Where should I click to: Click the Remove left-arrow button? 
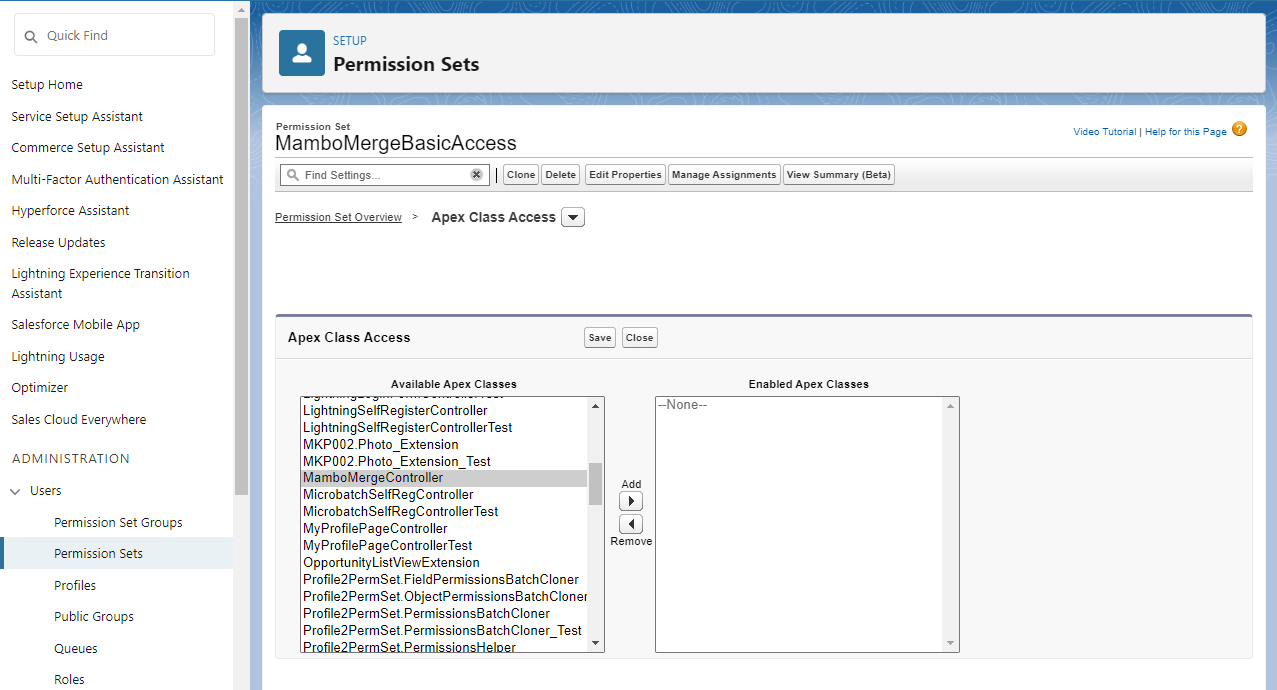pyautogui.click(x=630, y=524)
